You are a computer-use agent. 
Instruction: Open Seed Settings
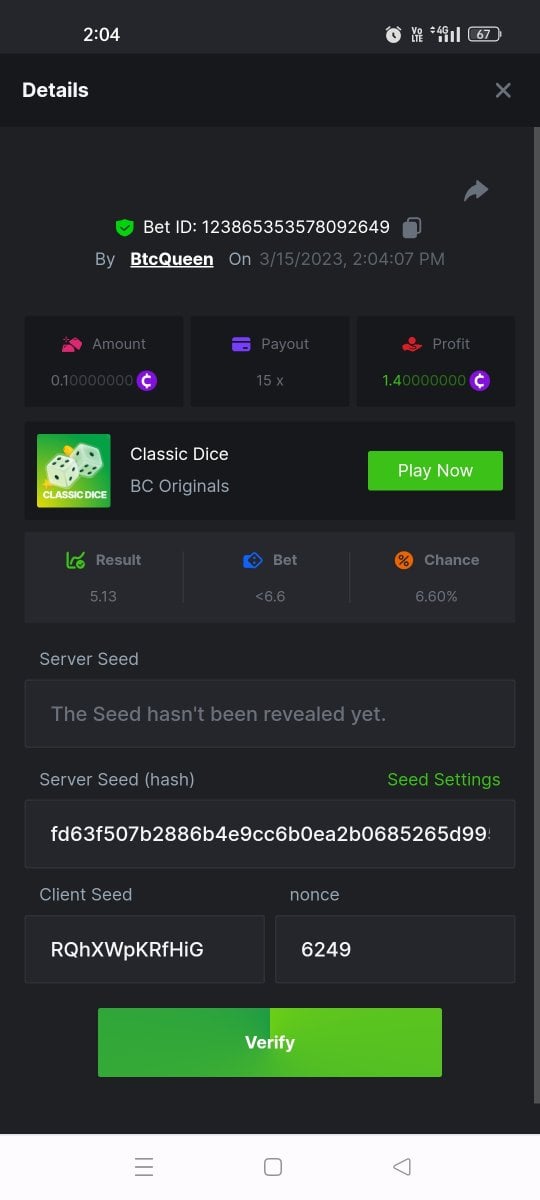(x=444, y=779)
